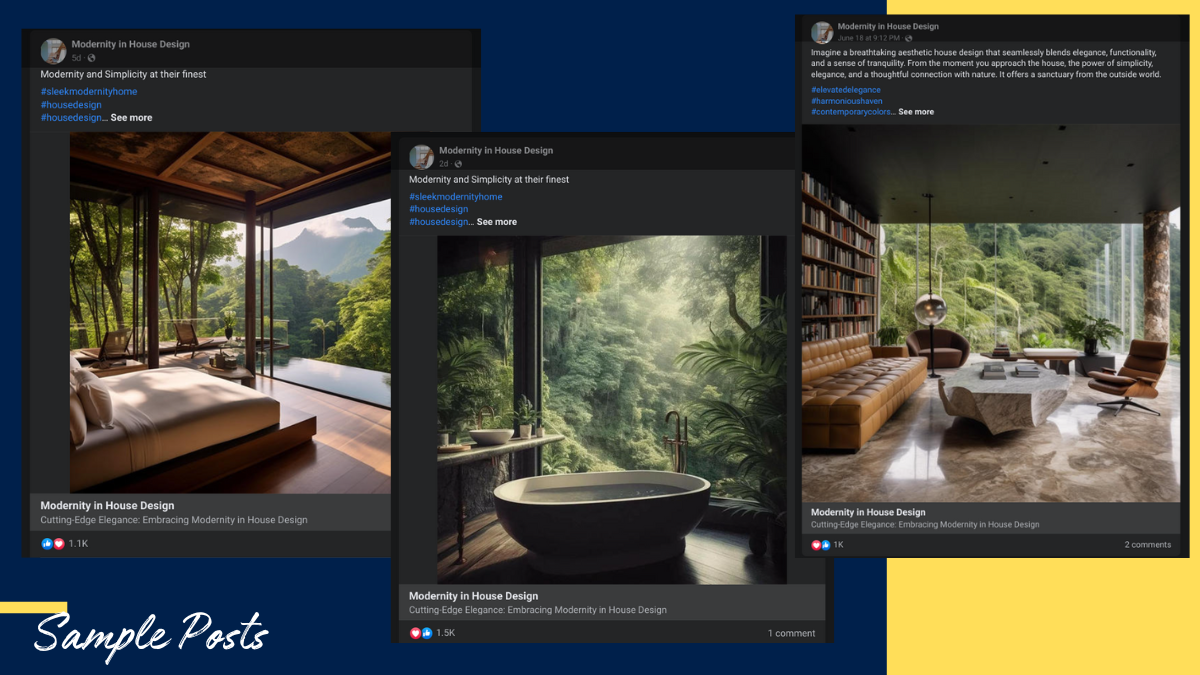Open #sleekmodernityhome in the 2d post
This screenshot has height=675, width=1200.
point(456,197)
